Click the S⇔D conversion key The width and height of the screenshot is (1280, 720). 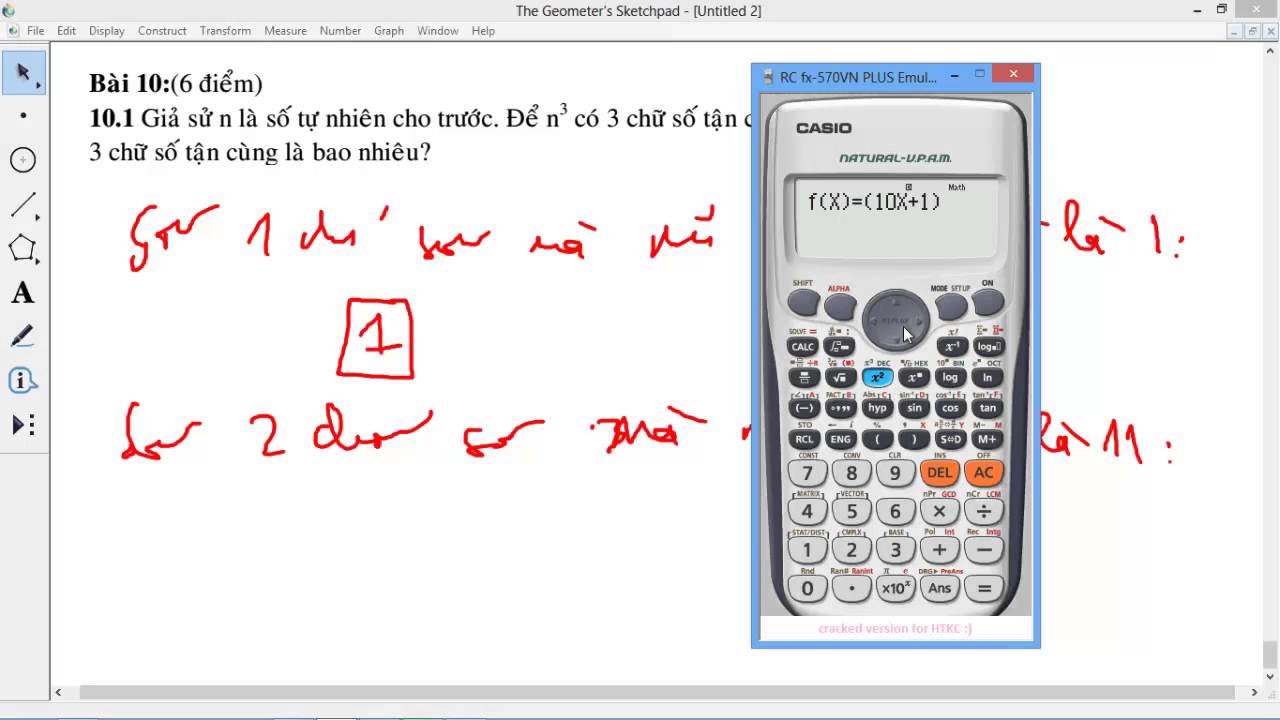coord(951,439)
